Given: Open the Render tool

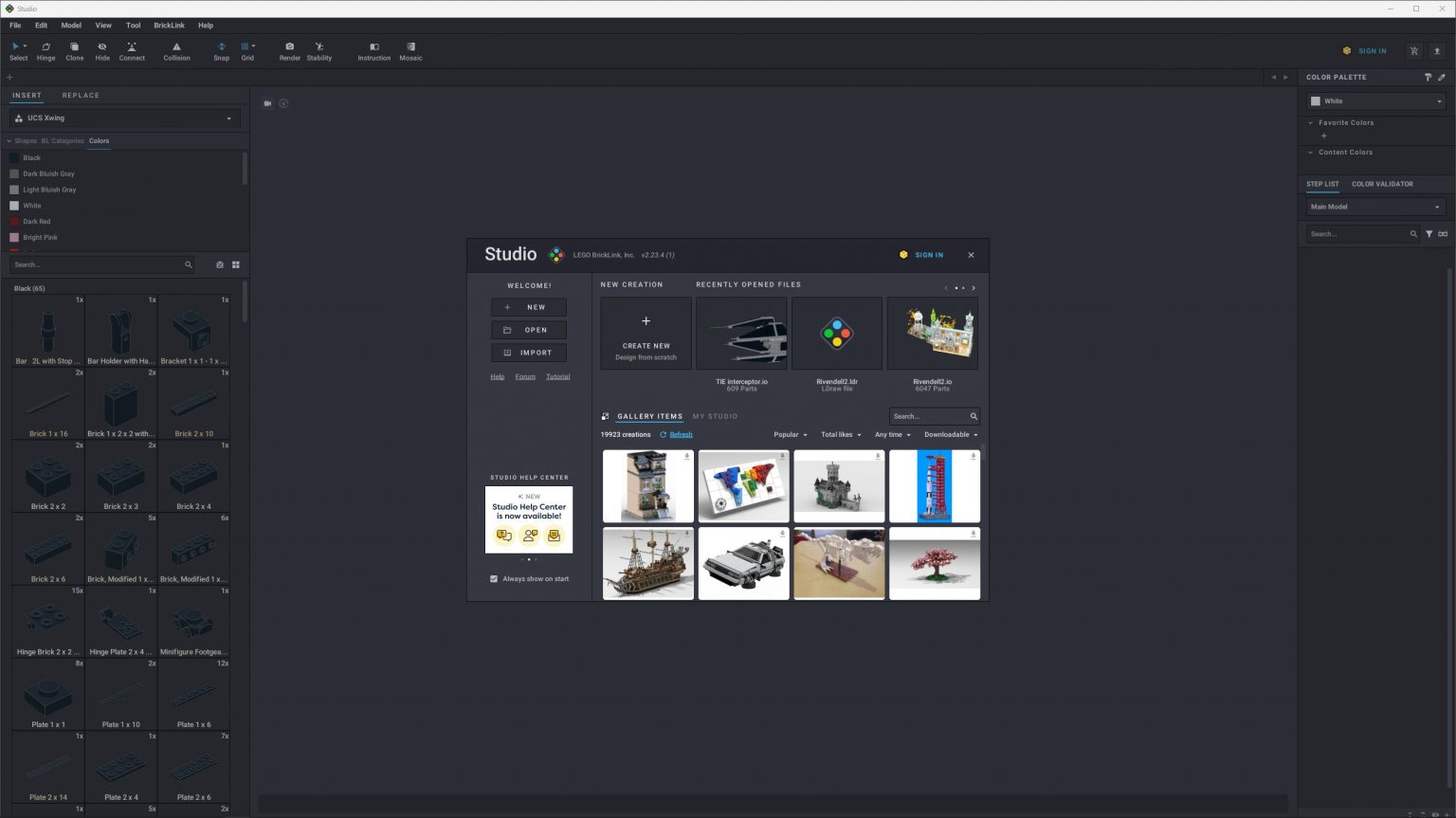Looking at the screenshot, I should coord(289,51).
